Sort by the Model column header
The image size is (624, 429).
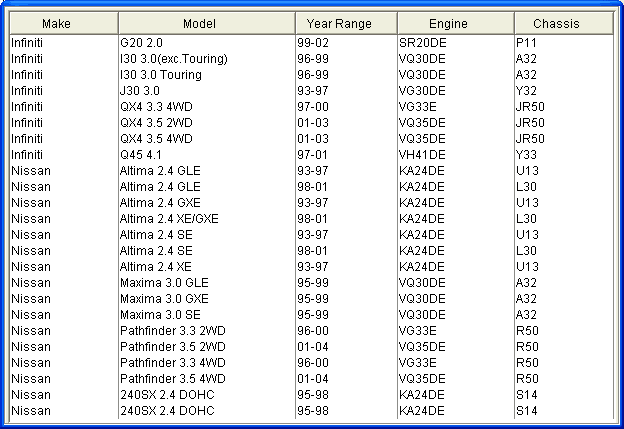[x=207, y=23]
